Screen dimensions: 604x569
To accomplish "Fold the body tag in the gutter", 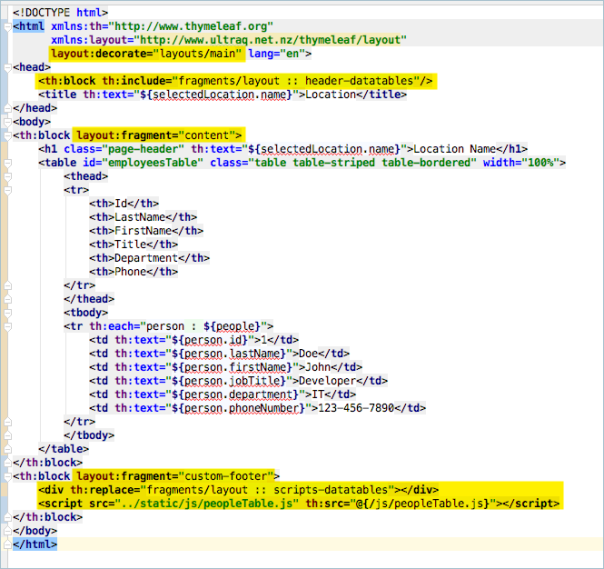I will pos(8,121).
